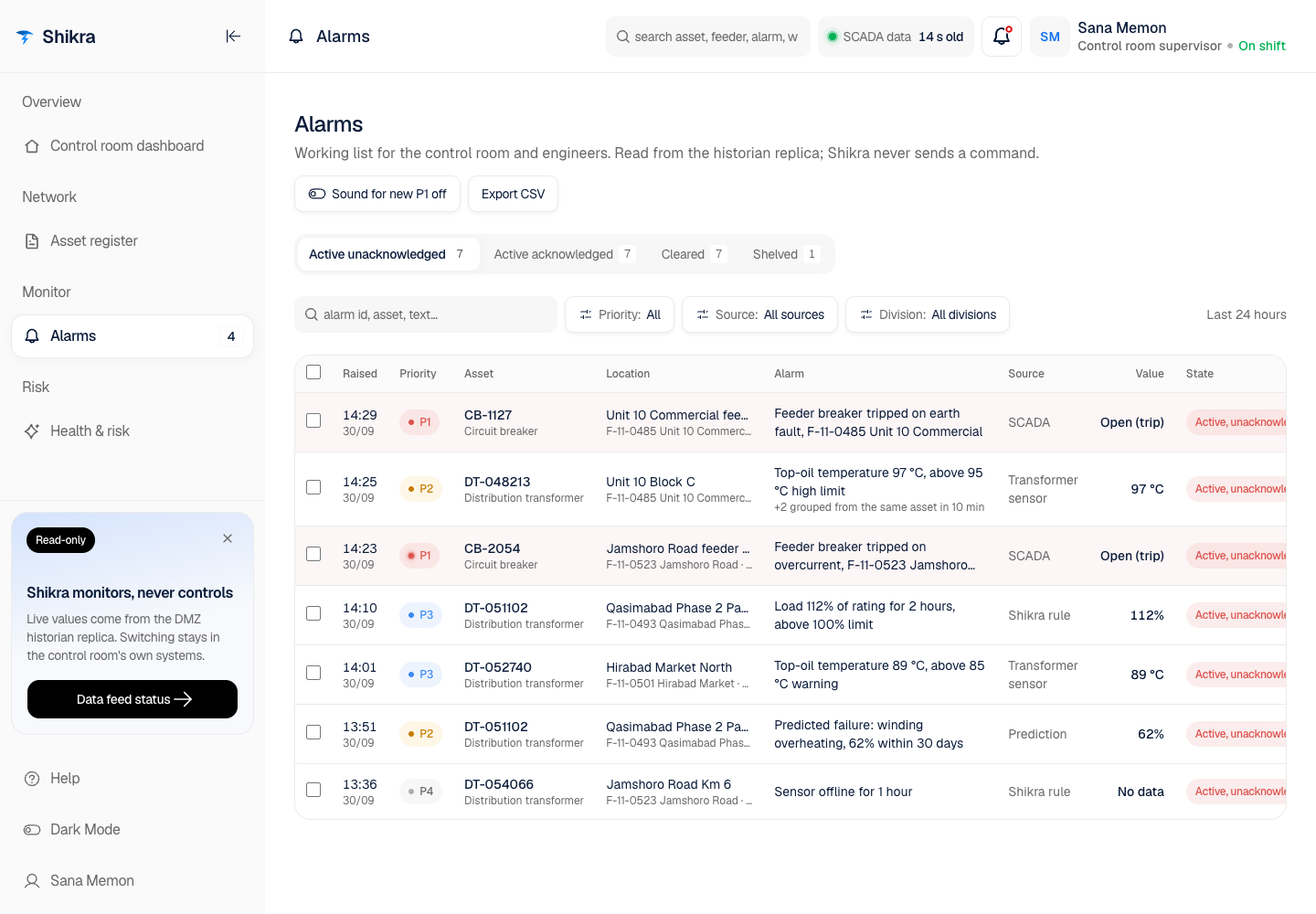The image size is (1316, 914).
Task: Click the SCADA data freshness indicator
Action: [896, 37]
